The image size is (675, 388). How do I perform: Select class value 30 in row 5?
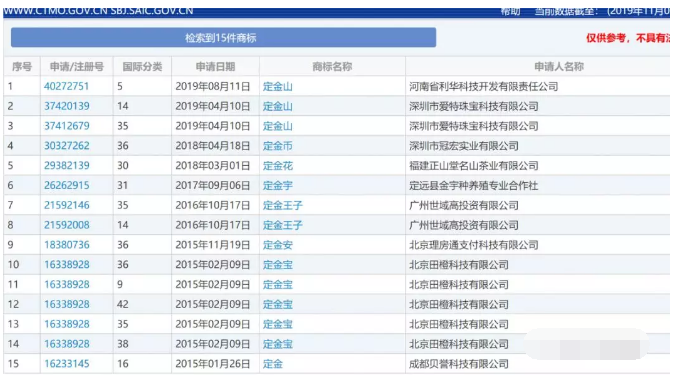tap(123, 165)
